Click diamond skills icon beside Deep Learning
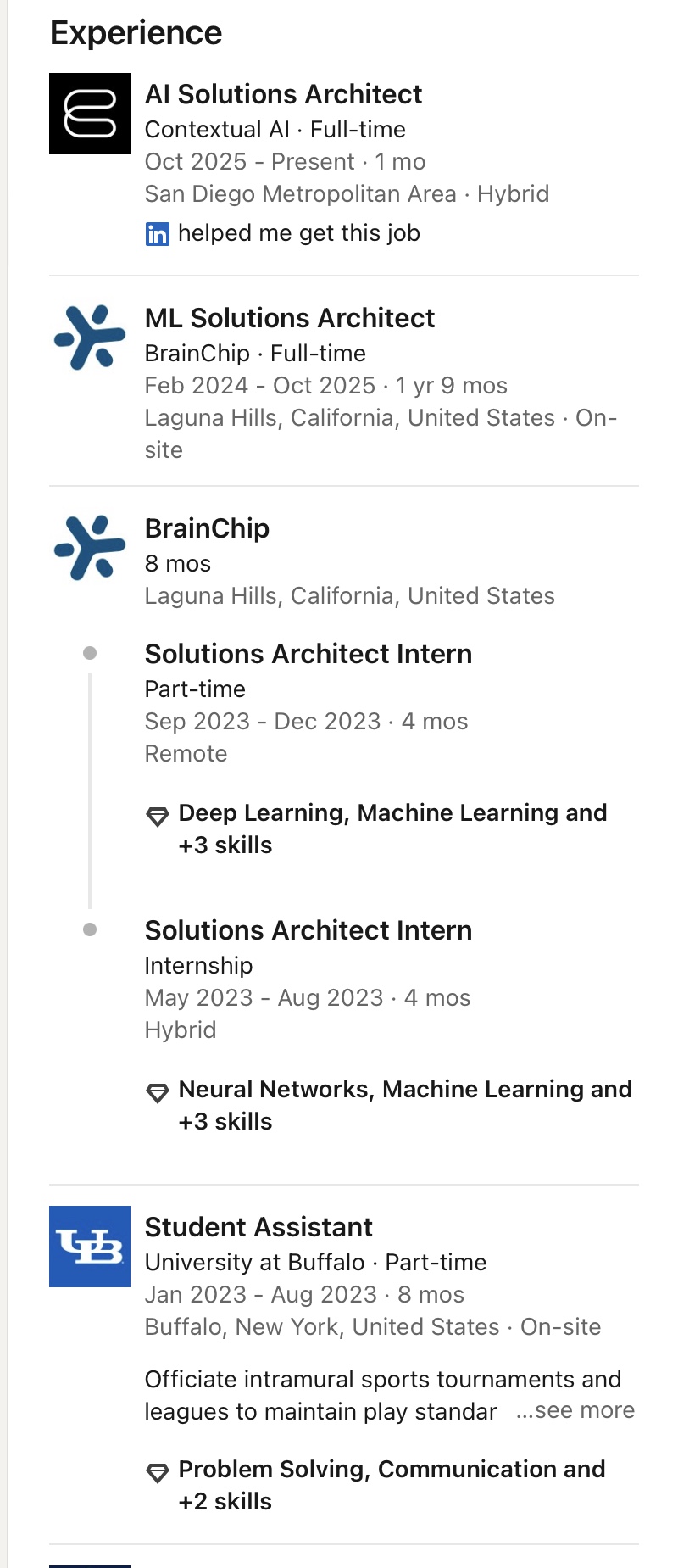 click(x=158, y=817)
